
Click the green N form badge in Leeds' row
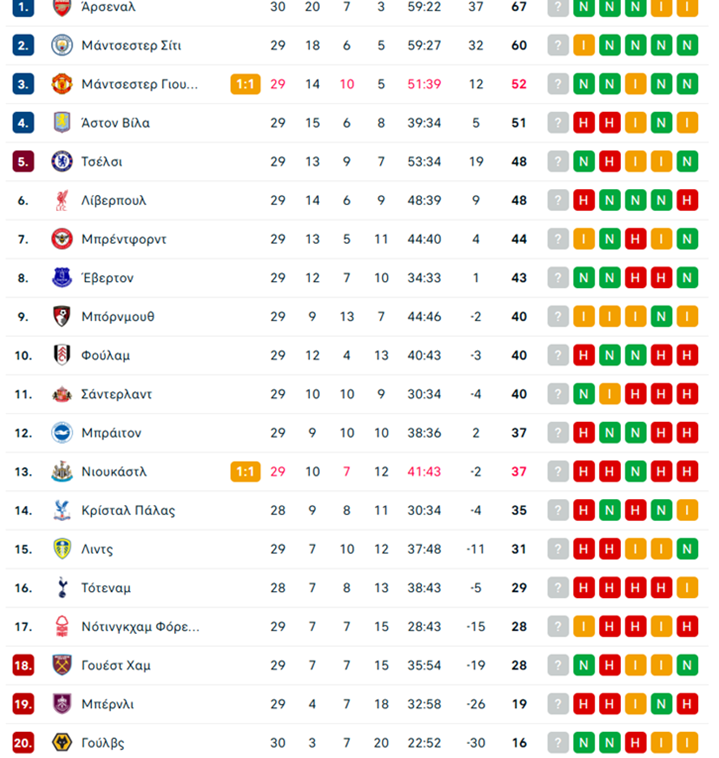(x=686, y=549)
